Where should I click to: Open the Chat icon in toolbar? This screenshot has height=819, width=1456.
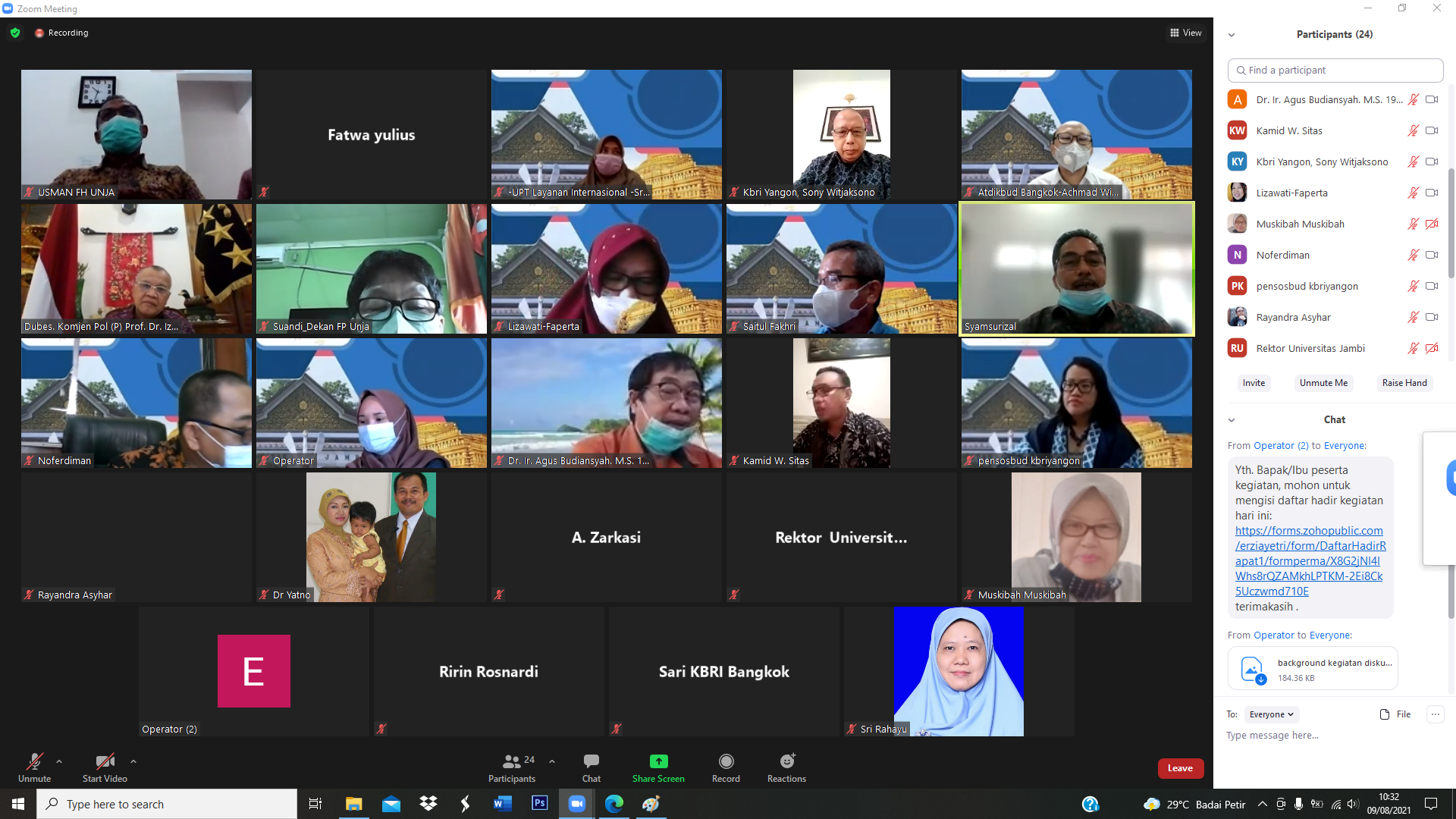click(x=591, y=762)
